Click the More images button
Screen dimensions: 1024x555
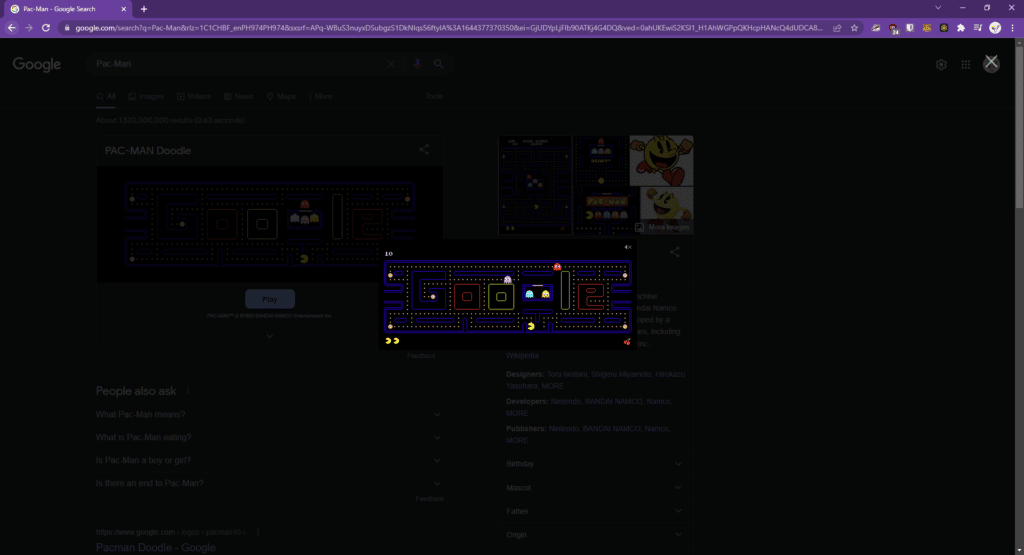click(662, 227)
